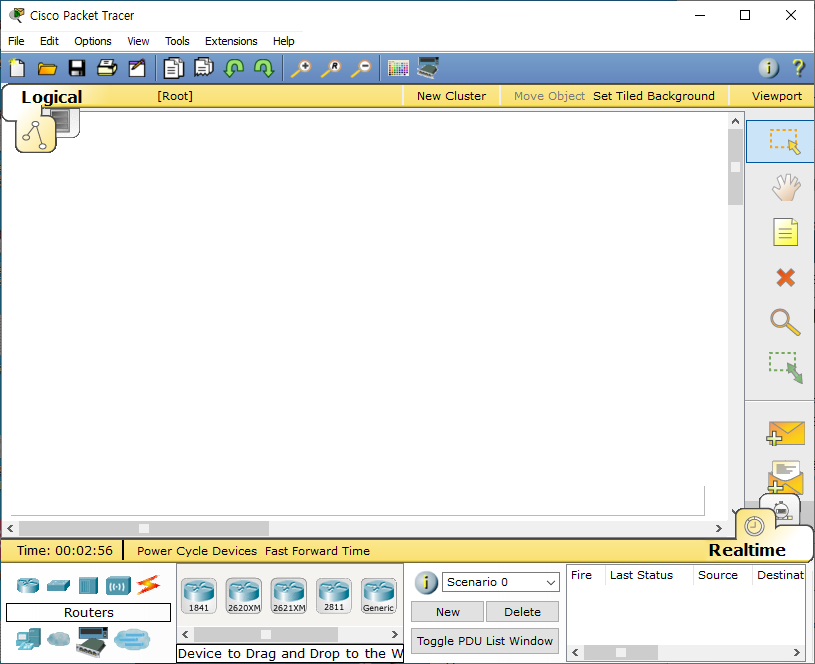
Task: Open a file with the folder icon
Action: 47,68
